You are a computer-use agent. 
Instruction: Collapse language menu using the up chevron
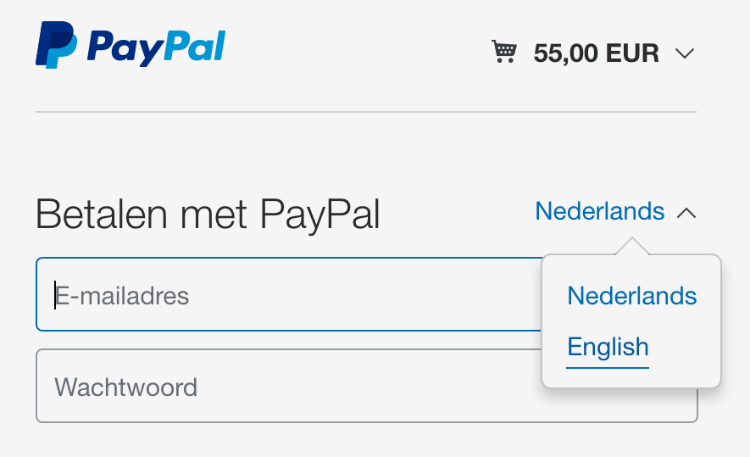pos(686,213)
